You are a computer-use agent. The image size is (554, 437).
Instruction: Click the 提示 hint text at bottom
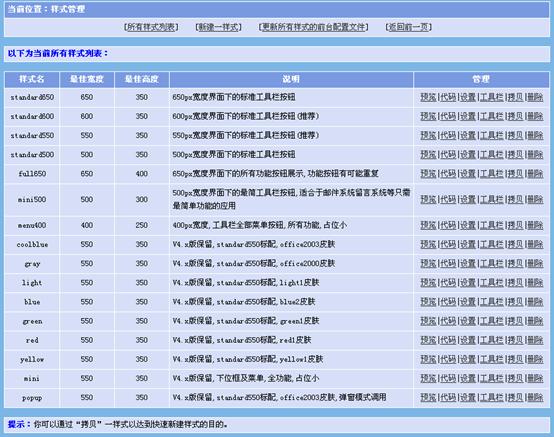118,424
